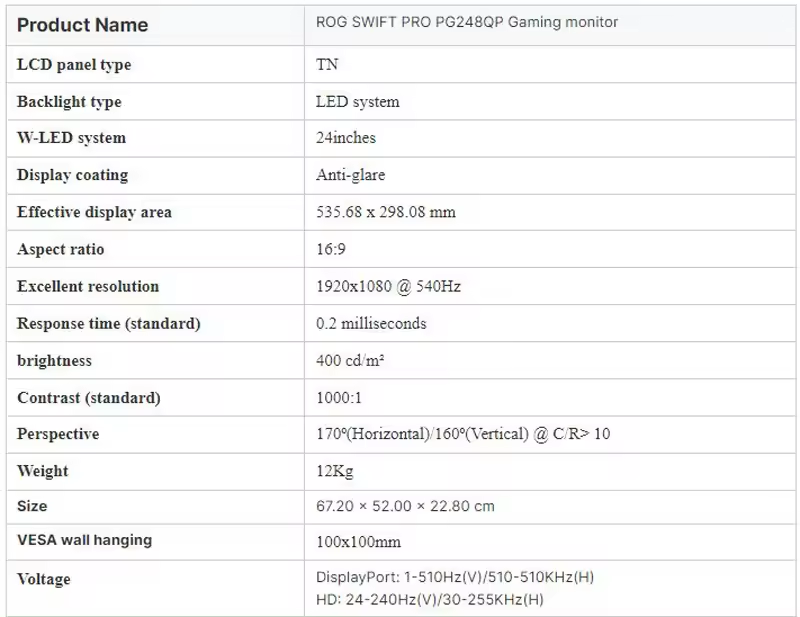Click the Effective display area label

point(94,212)
